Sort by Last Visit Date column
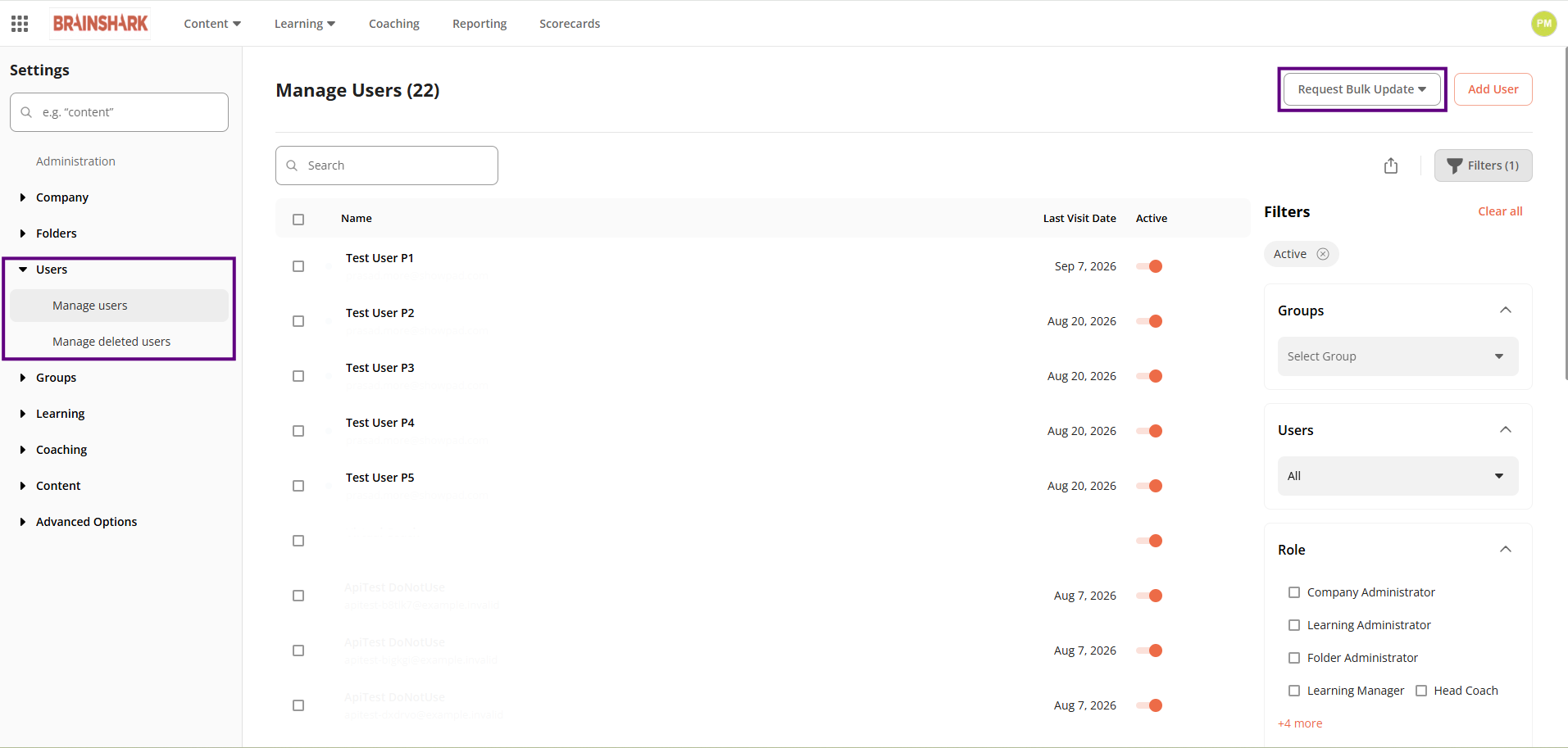The height and width of the screenshot is (748, 1568). pyautogui.click(x=1079, y=219)
